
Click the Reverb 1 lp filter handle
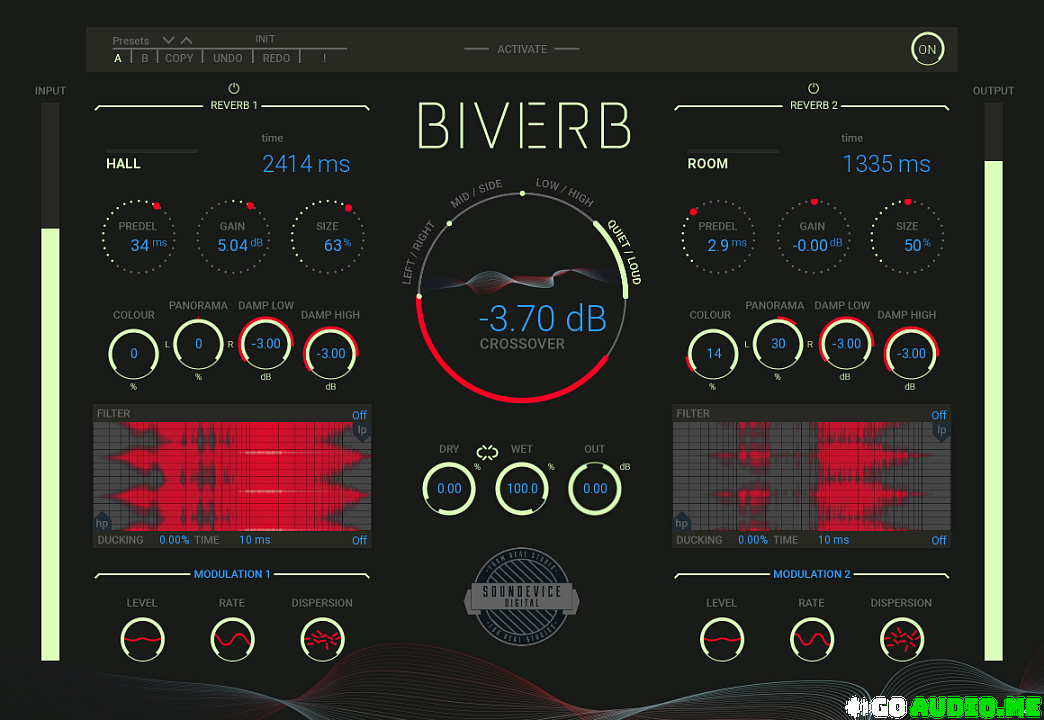[362, 431]
